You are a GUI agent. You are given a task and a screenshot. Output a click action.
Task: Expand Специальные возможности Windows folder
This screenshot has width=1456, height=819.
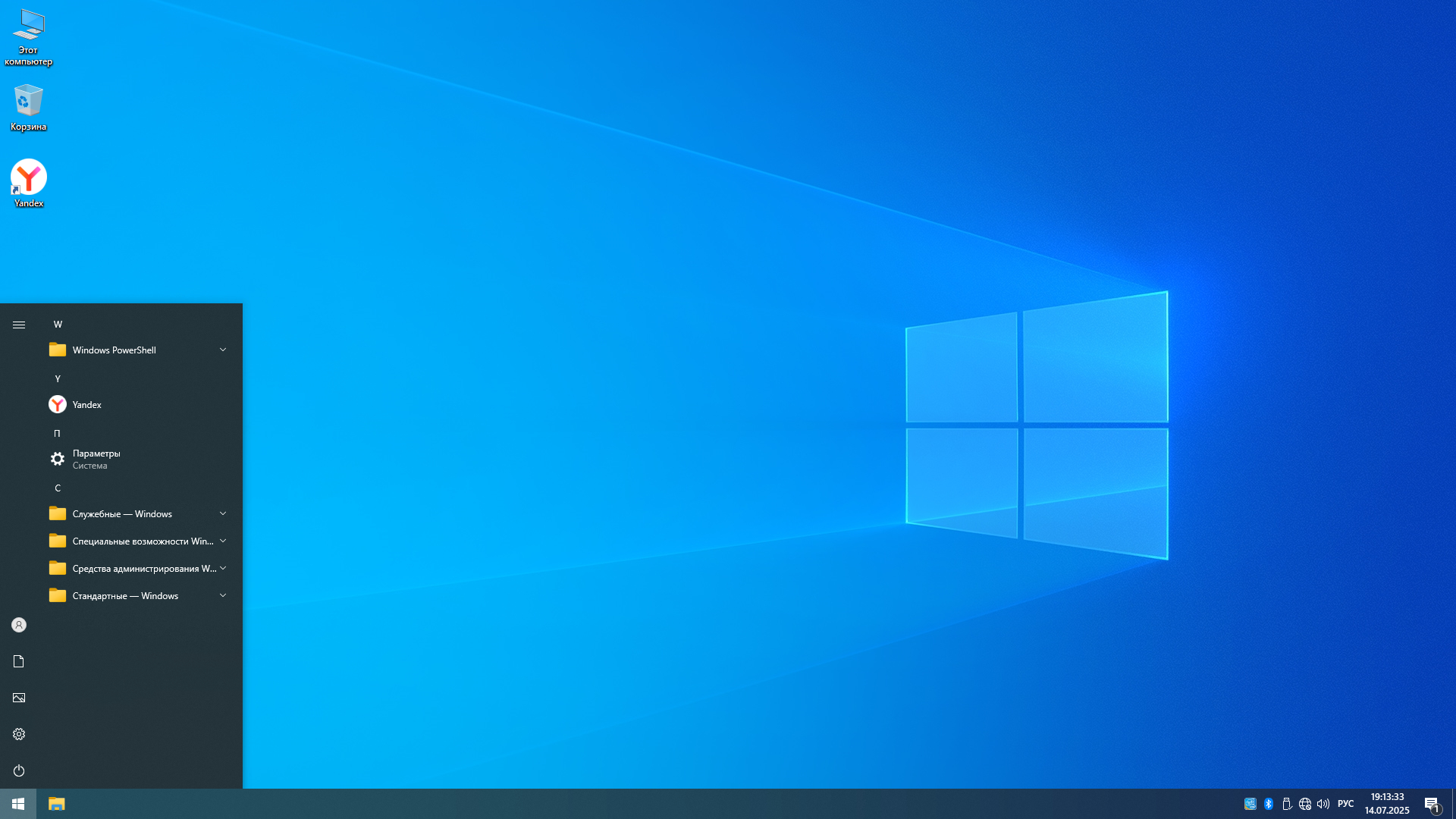click(x=138, y=541)
